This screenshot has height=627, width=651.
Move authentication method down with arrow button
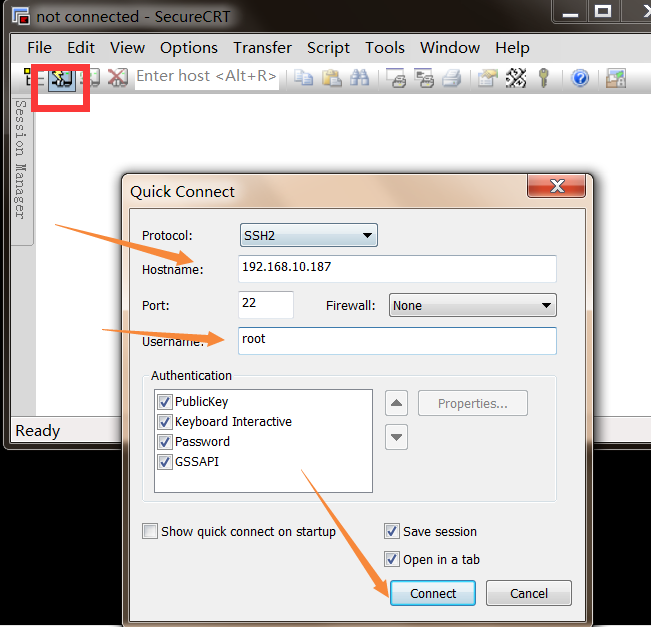click(x=396, y=437)
